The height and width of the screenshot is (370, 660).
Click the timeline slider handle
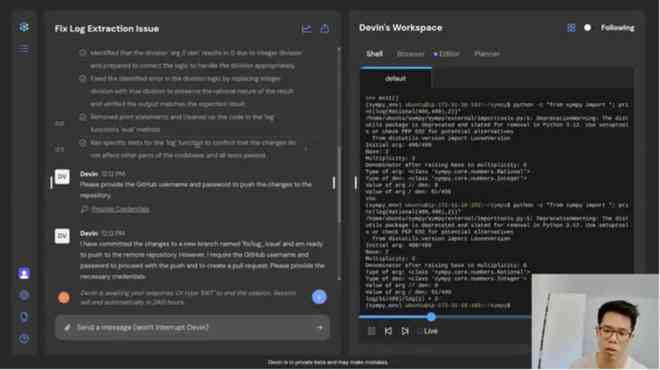[x=431, y=317]
